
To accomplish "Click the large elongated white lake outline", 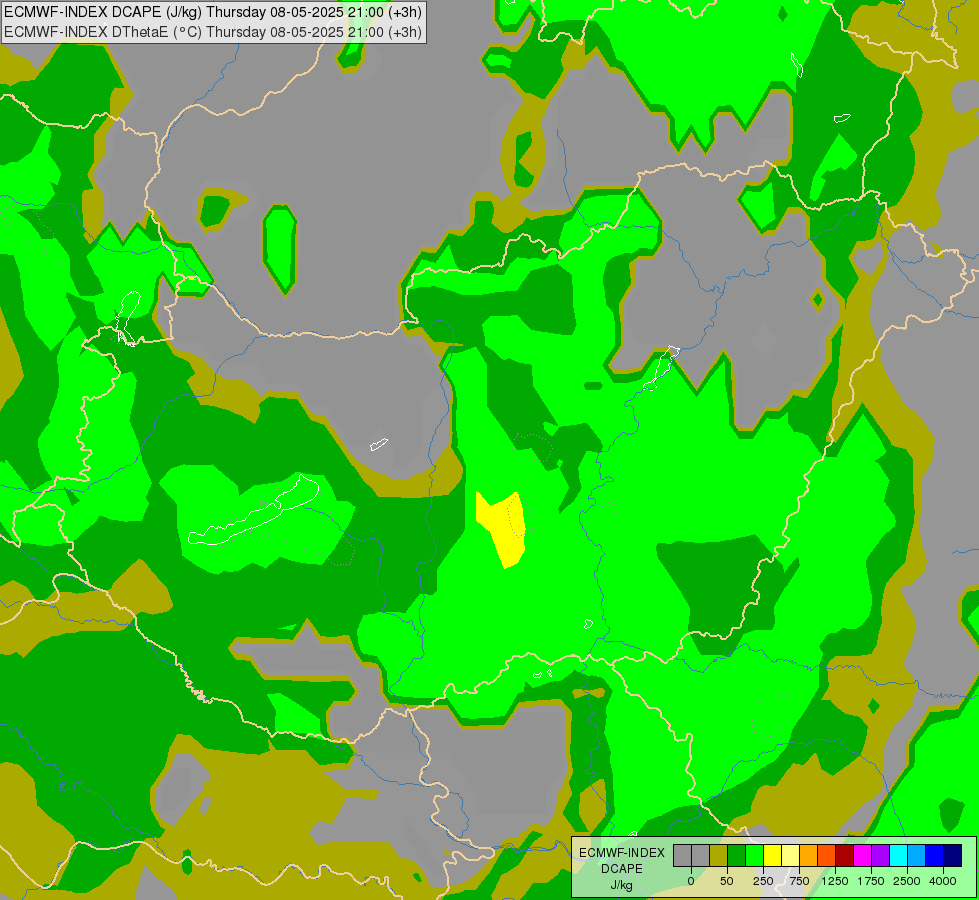I will coord(254,511).
